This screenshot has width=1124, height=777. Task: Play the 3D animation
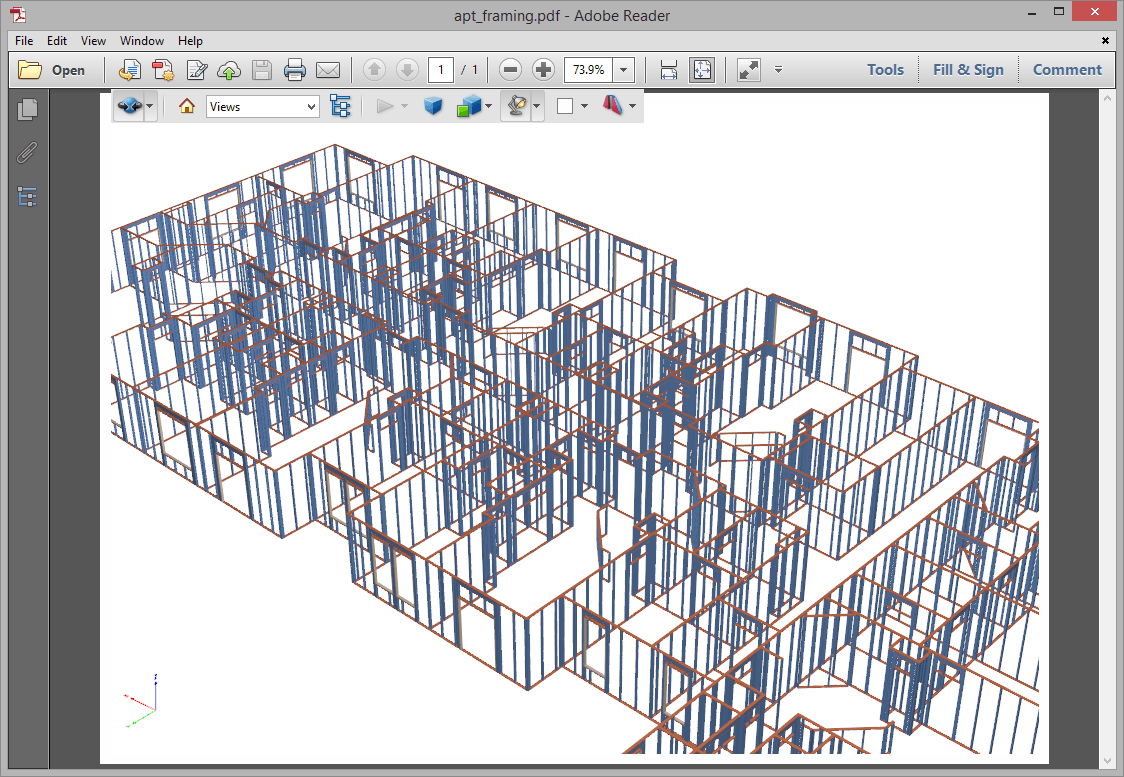[x=385, y=106]
